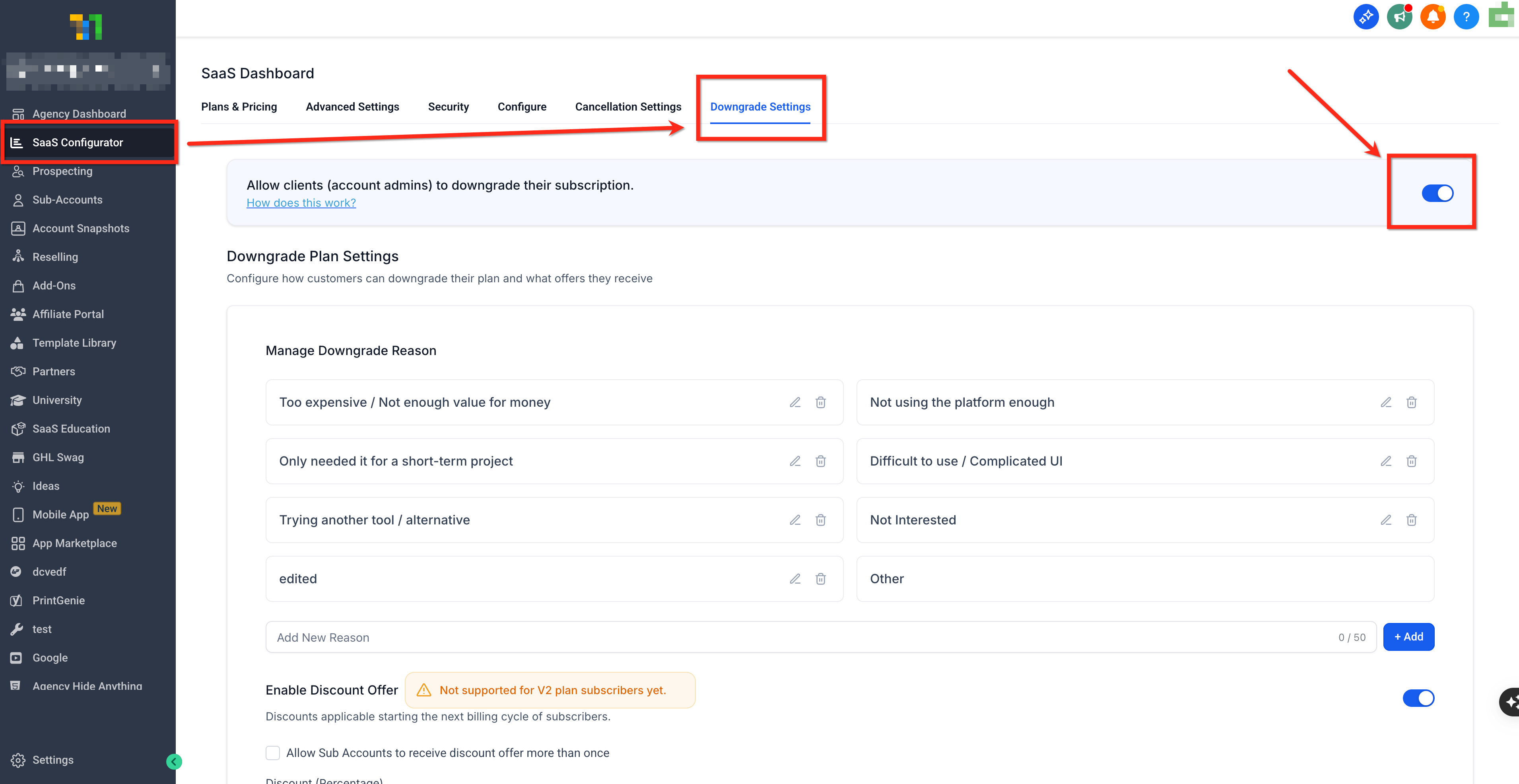1519x784 pixels.
Task: Click the '+ Add' reason button
Action: (1408, 637)
